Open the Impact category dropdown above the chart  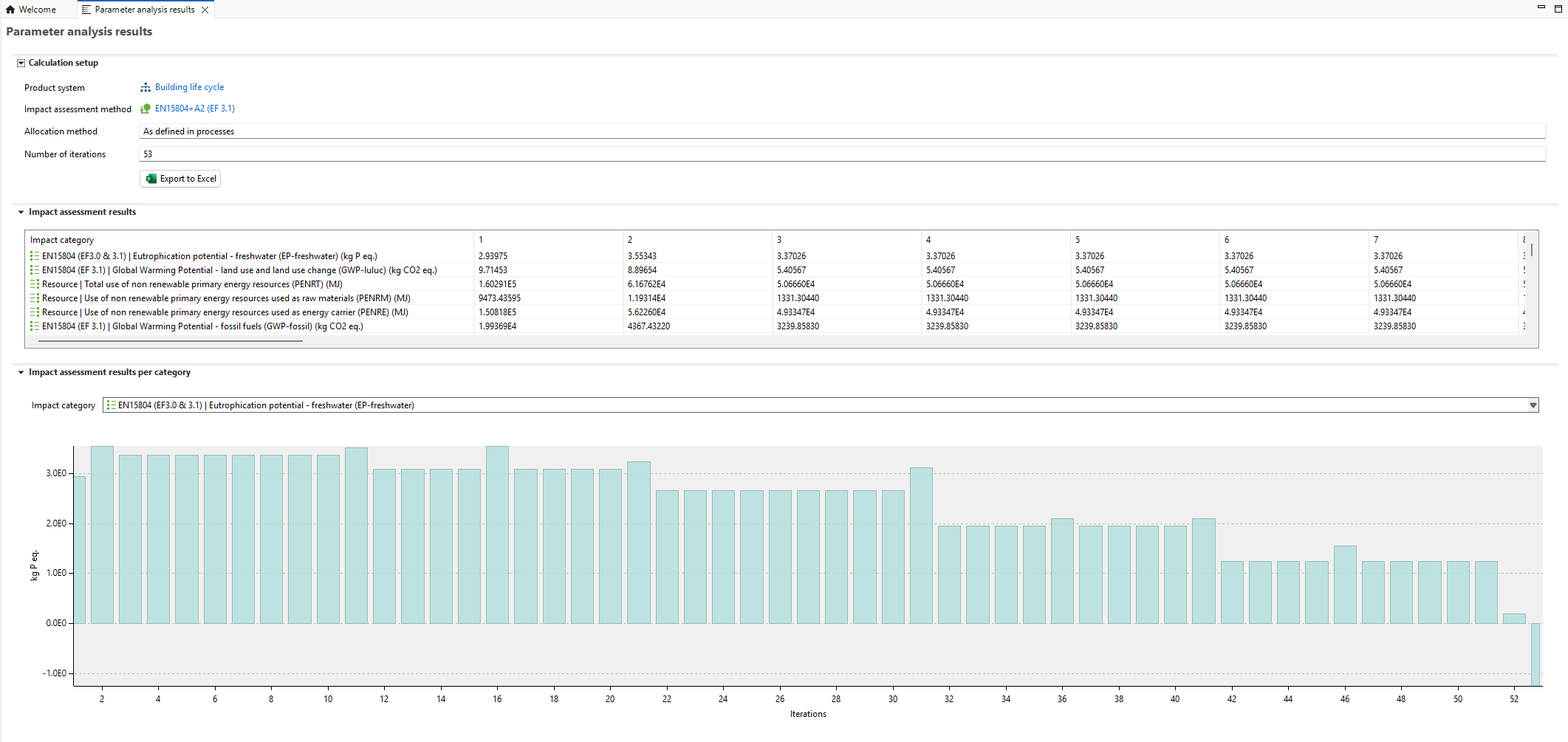[x=1533, y=405]
